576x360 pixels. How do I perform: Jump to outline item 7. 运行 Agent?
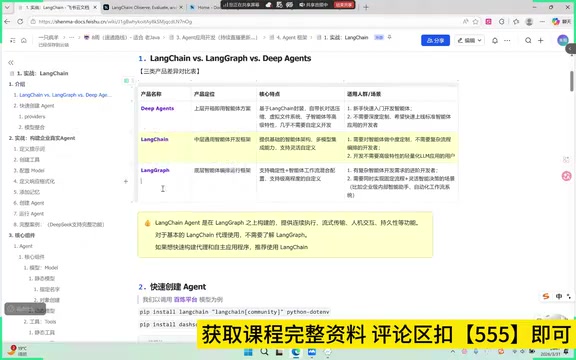[x=29, y=214]
